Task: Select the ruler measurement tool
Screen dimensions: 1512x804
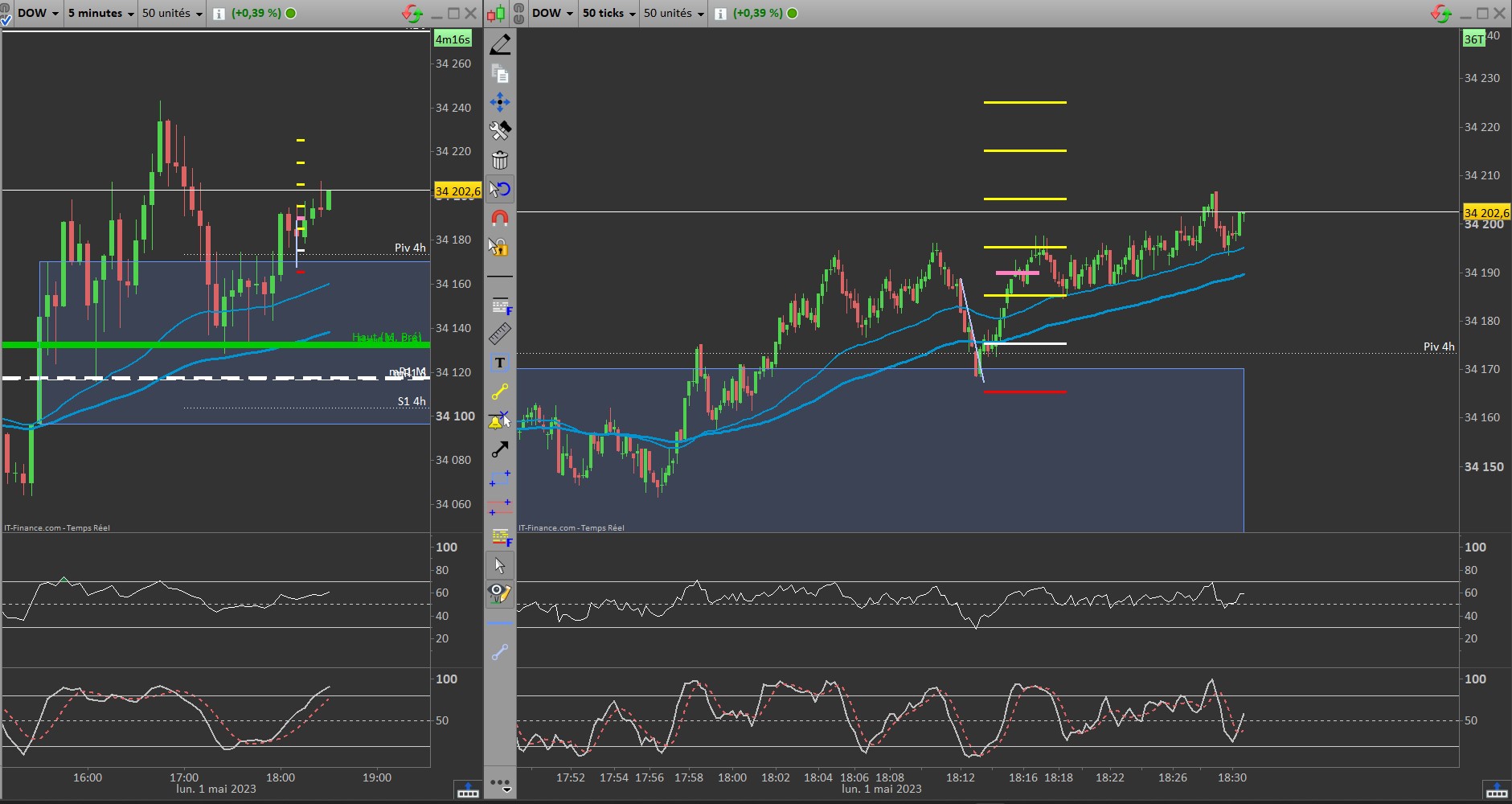Action: 500,334
